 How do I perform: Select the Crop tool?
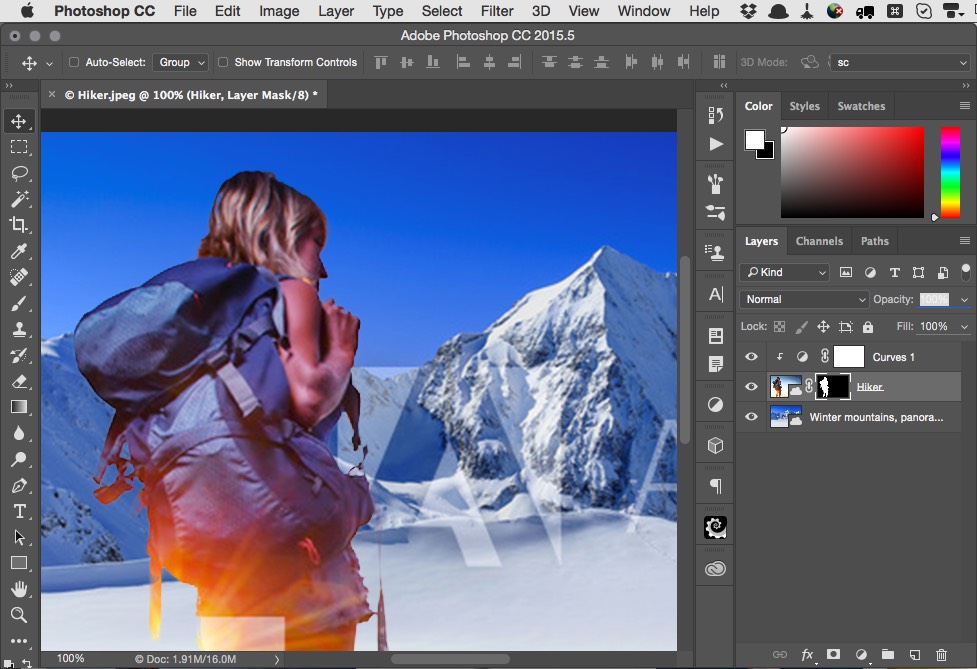(19, 225)
